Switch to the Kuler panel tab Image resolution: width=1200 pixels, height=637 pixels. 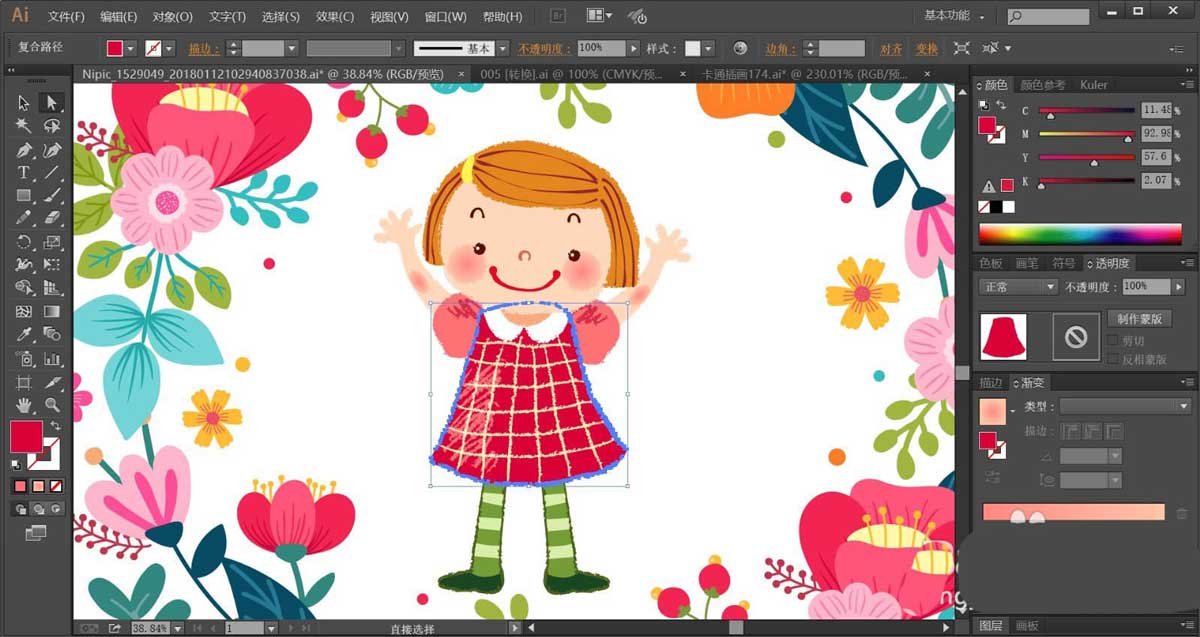tap(1094, 85)
